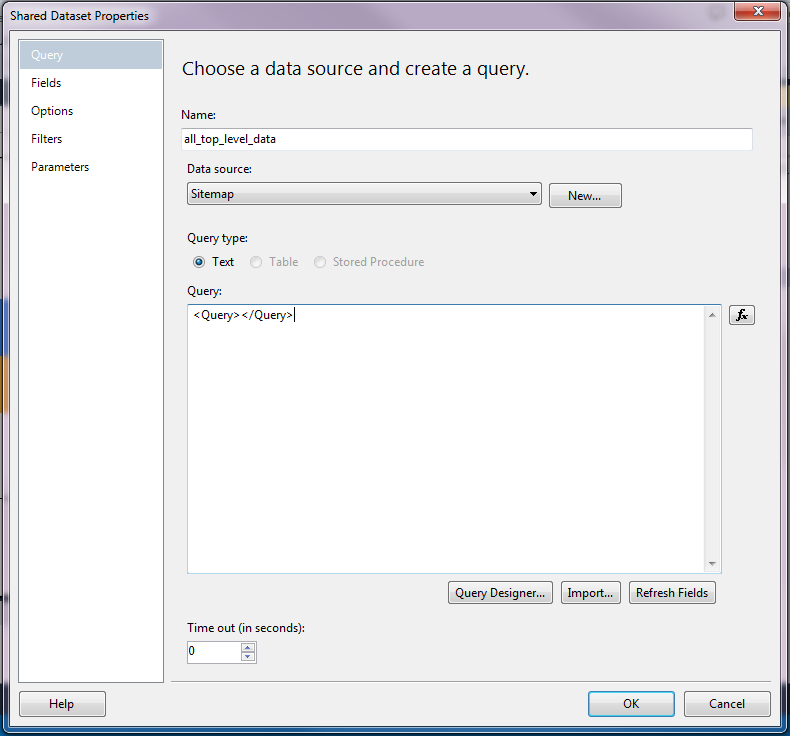Increase the time out value with up arrow
The height and width of the screenshot is (736, 790).
(248, 647)
